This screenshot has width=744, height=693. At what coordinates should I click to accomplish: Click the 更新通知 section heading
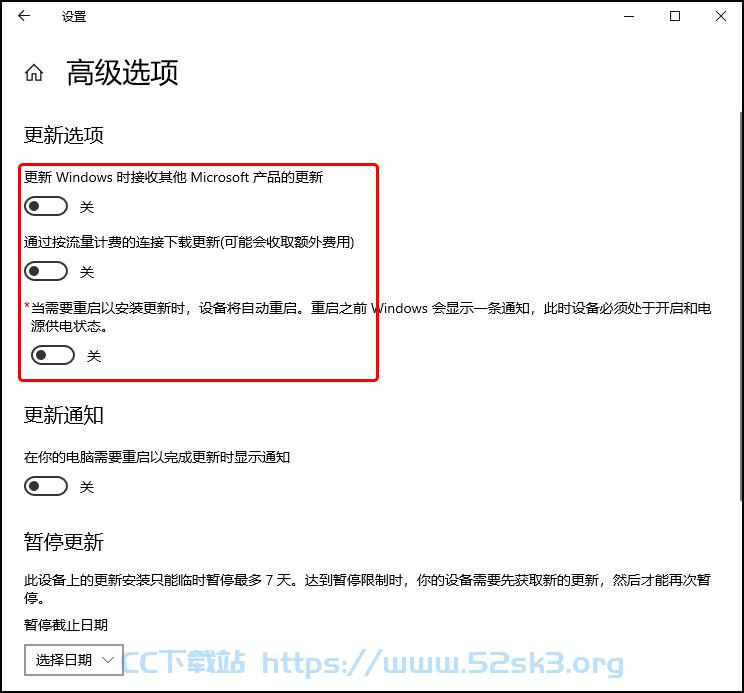tap(64, 415)
